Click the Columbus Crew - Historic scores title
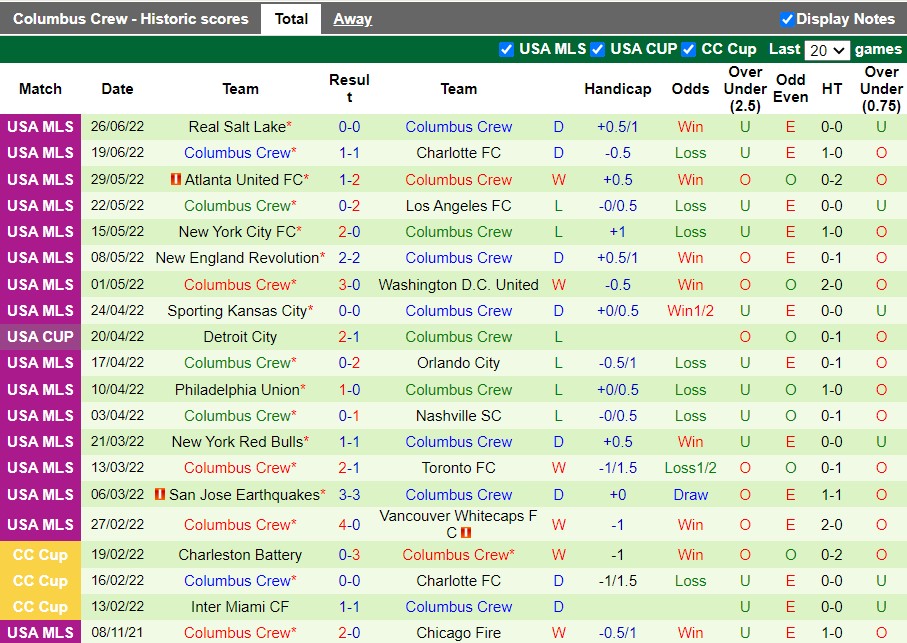Screen dimensions: 907x643 131,19
